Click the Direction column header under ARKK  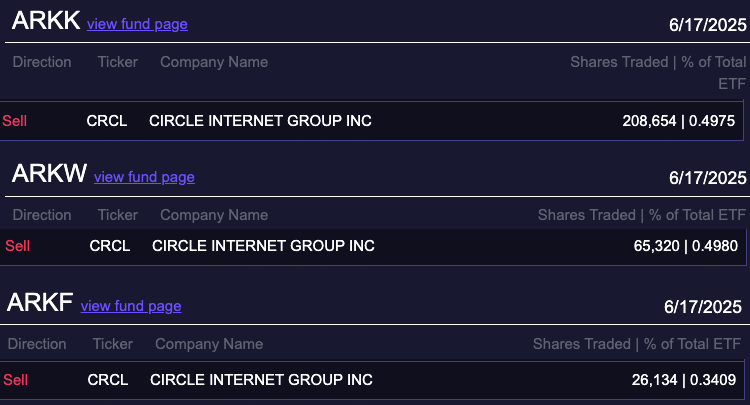point(42,62)
